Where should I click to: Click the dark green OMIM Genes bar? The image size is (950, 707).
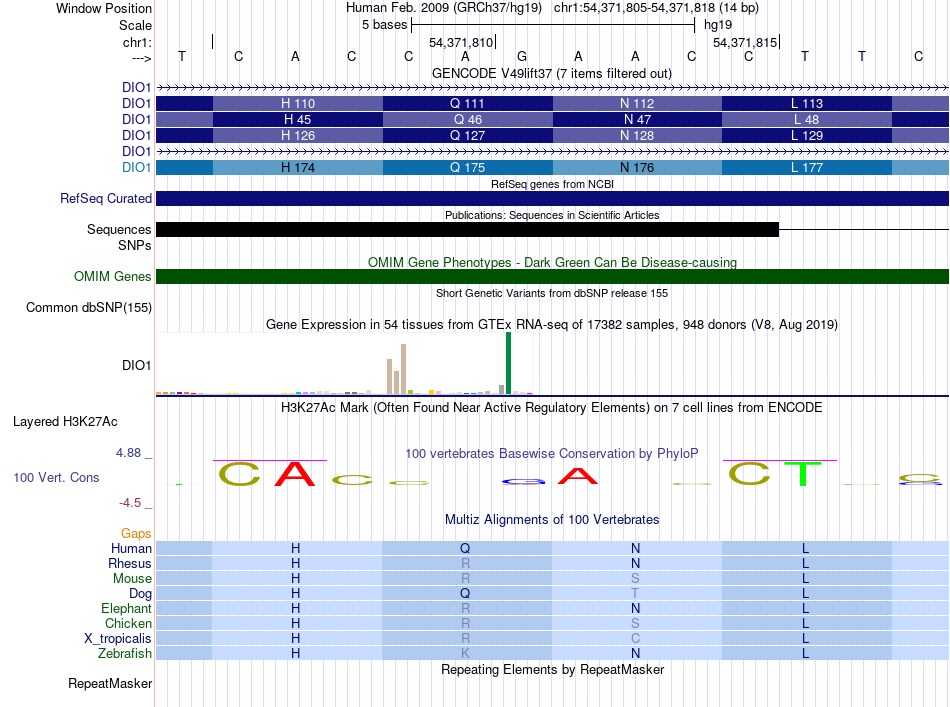[x=552, y=277]
